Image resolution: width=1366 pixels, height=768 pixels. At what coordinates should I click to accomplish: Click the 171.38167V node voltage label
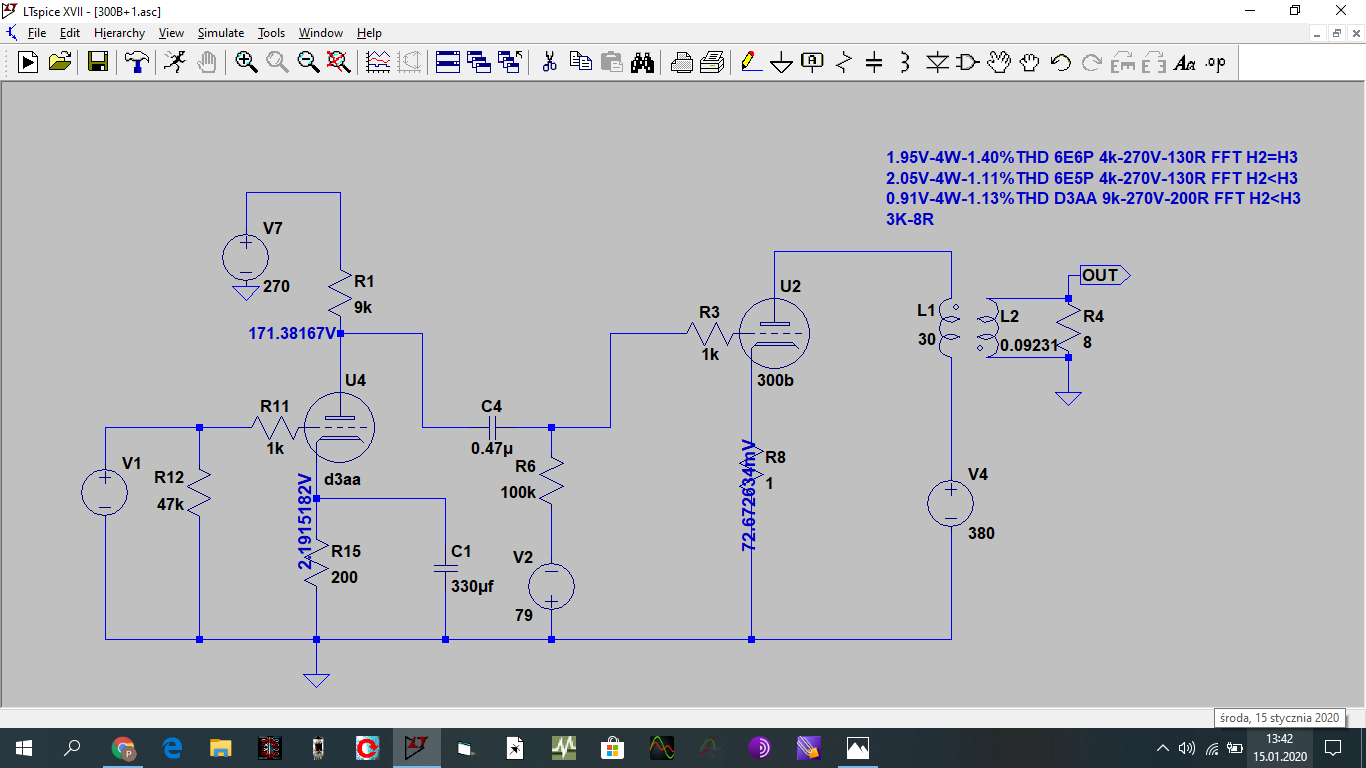293,333
